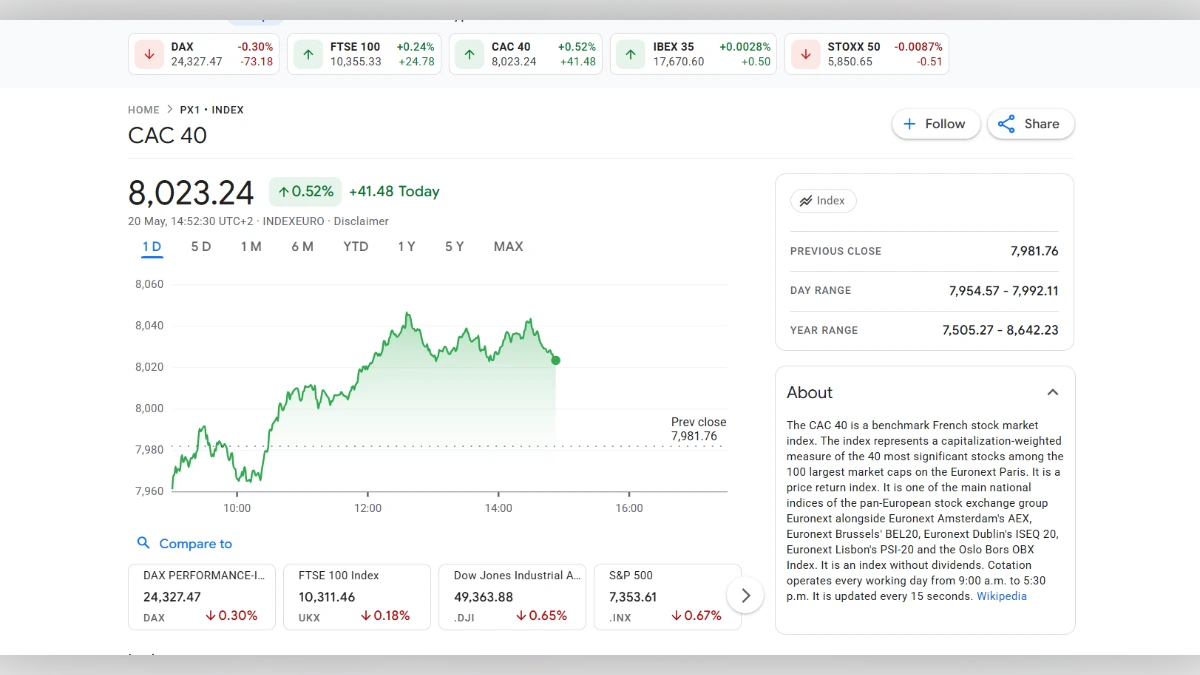
Task: Click the 8,023.24 main price value
Action: (x=191, y=192)
